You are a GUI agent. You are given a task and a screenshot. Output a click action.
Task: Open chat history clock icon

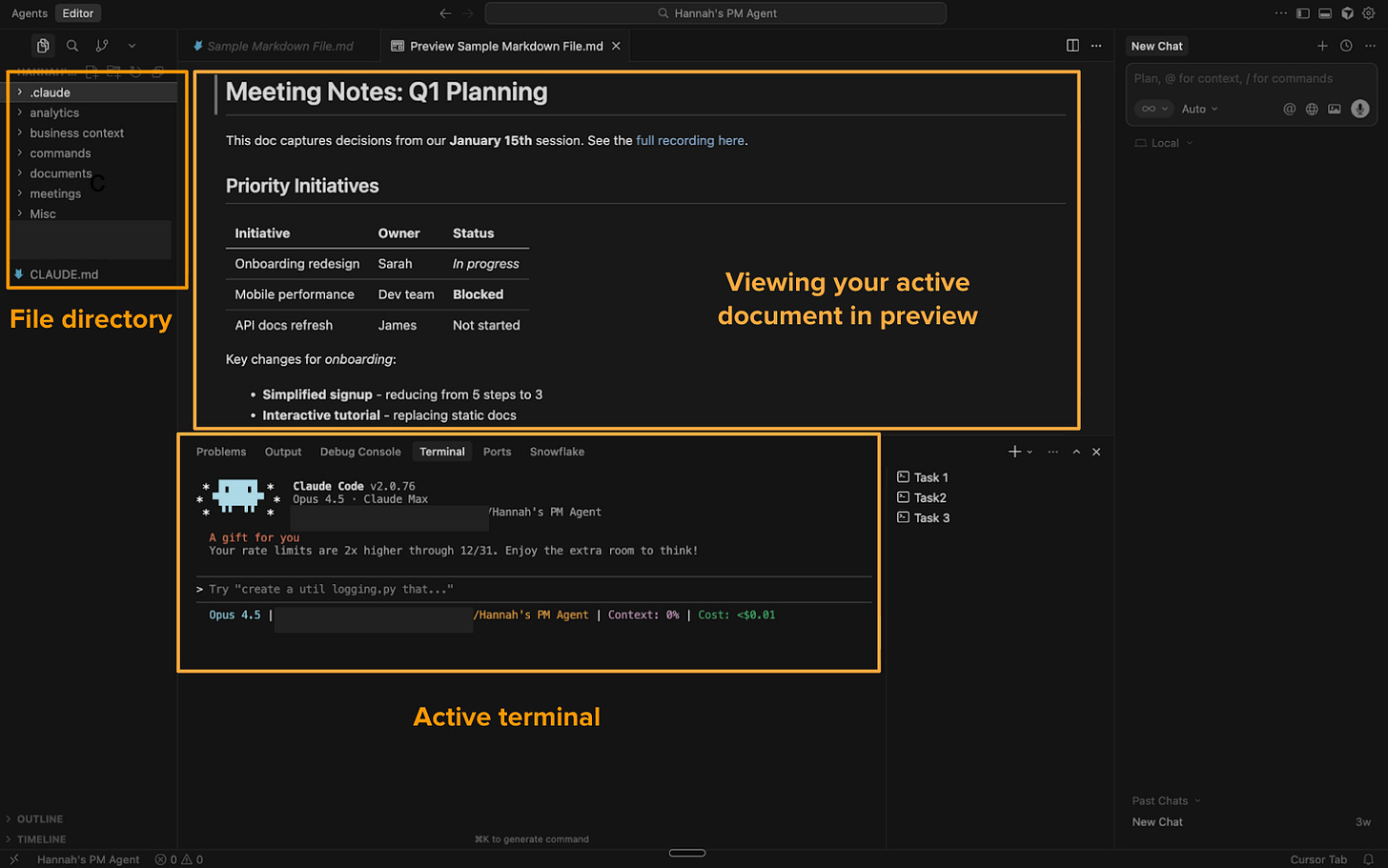click(1346, 46)
